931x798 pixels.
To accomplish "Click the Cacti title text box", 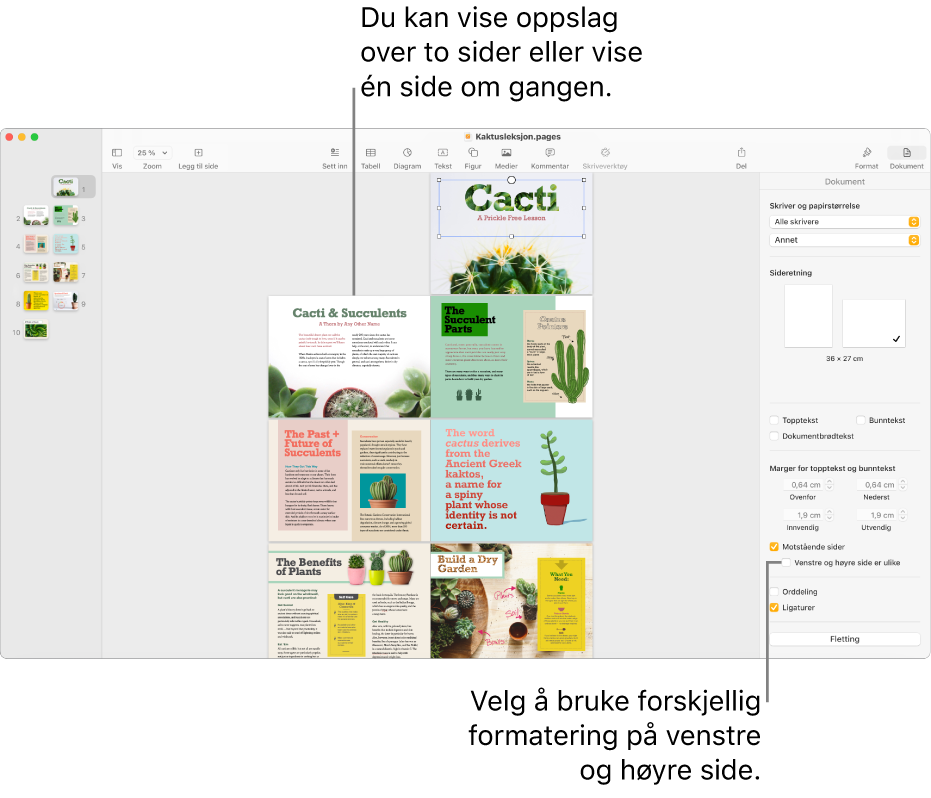I will pos(511,208).
